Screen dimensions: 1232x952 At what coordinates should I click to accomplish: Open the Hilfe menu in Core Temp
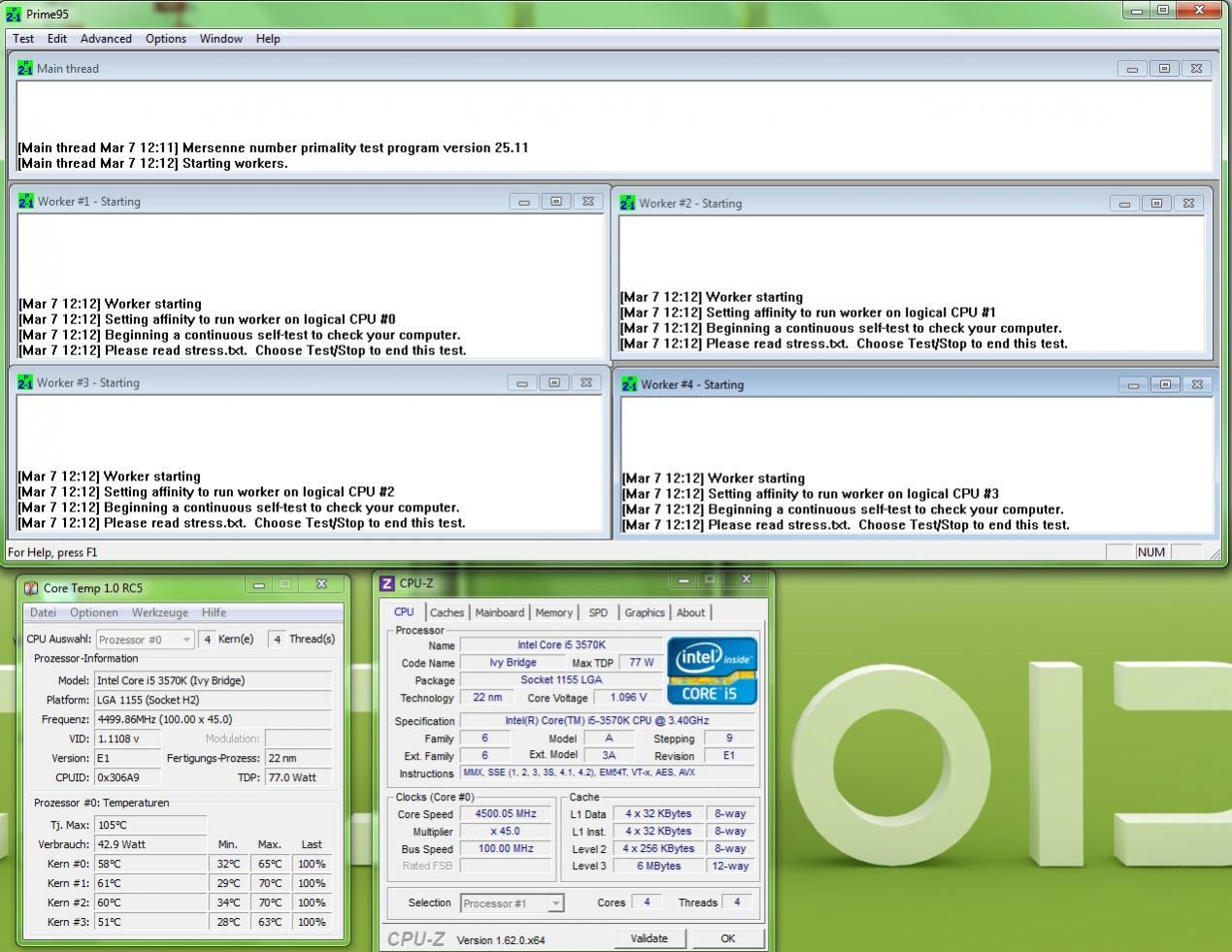click(214, 613)
